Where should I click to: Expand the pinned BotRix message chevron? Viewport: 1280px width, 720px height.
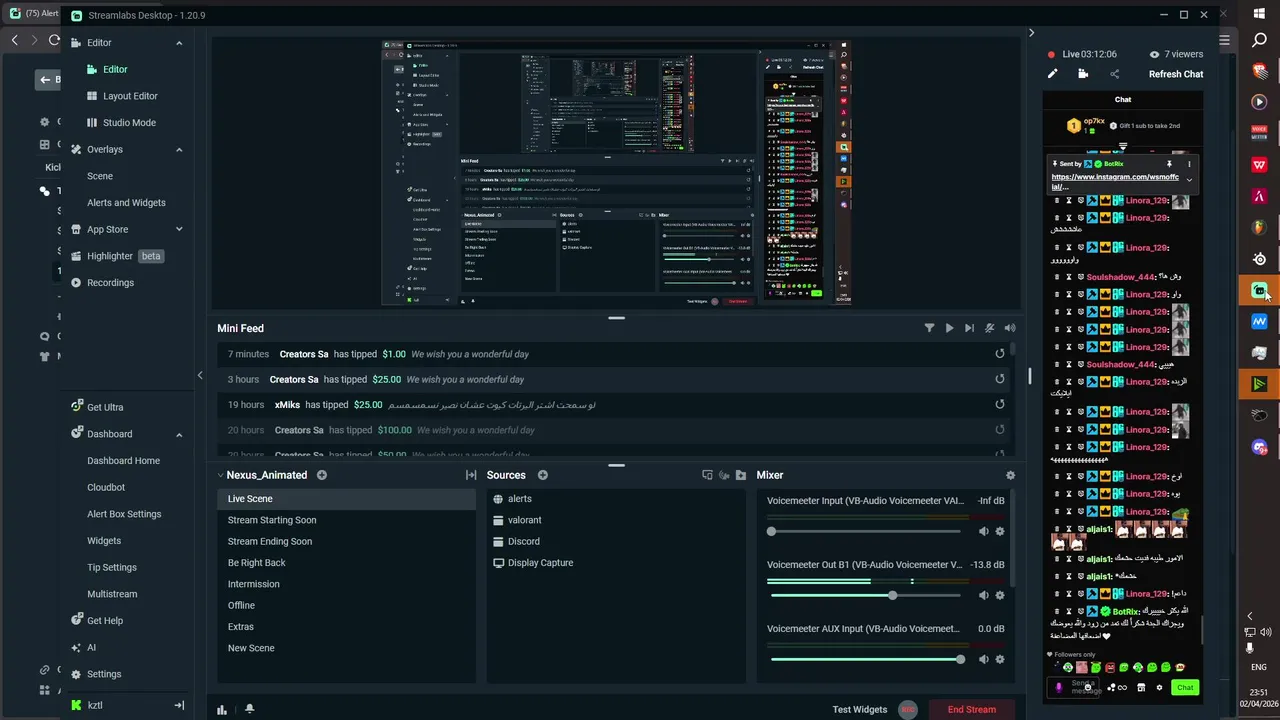[x=1189, y=180]
